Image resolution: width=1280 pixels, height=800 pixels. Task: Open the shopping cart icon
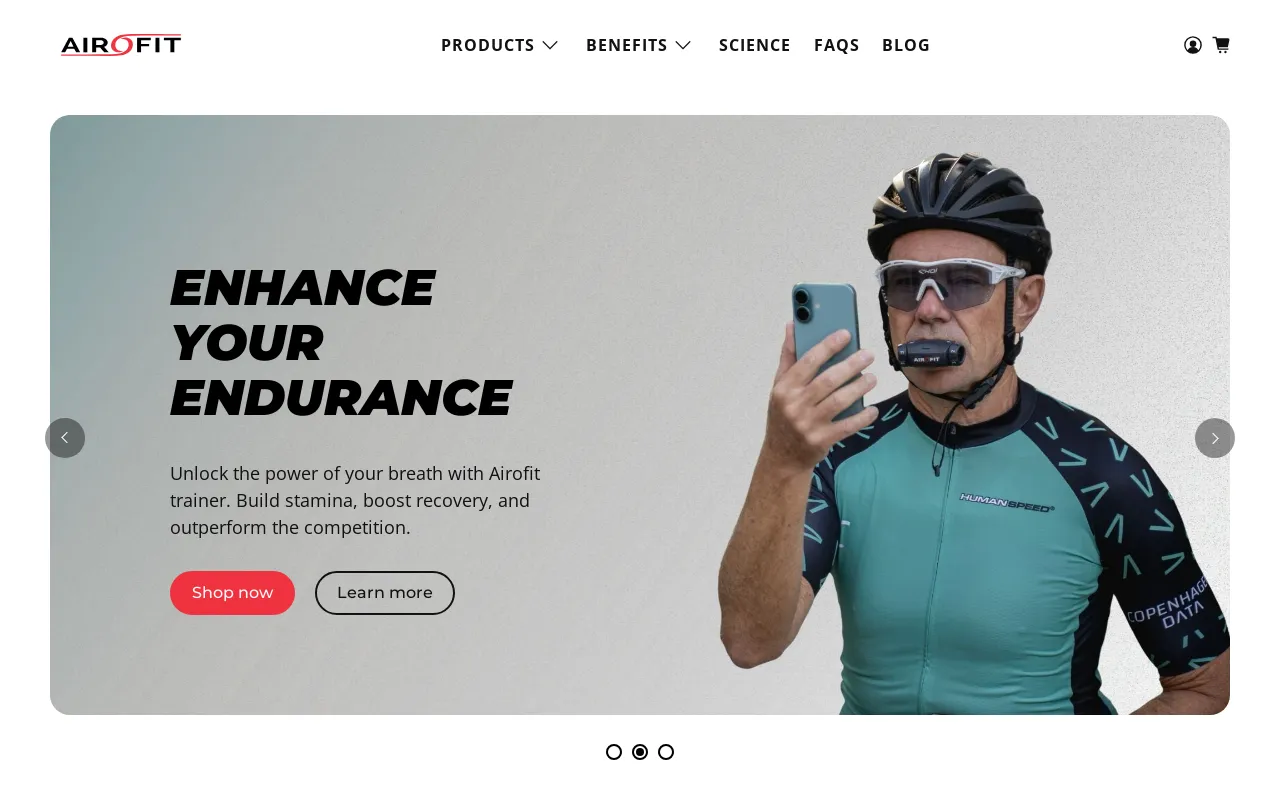[1221, 45]
